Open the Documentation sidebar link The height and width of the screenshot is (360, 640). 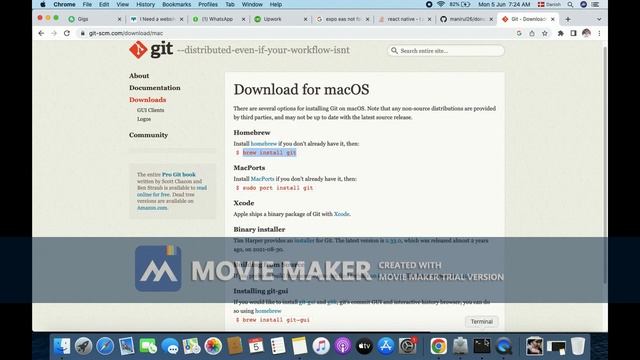[x=155, y=88]
